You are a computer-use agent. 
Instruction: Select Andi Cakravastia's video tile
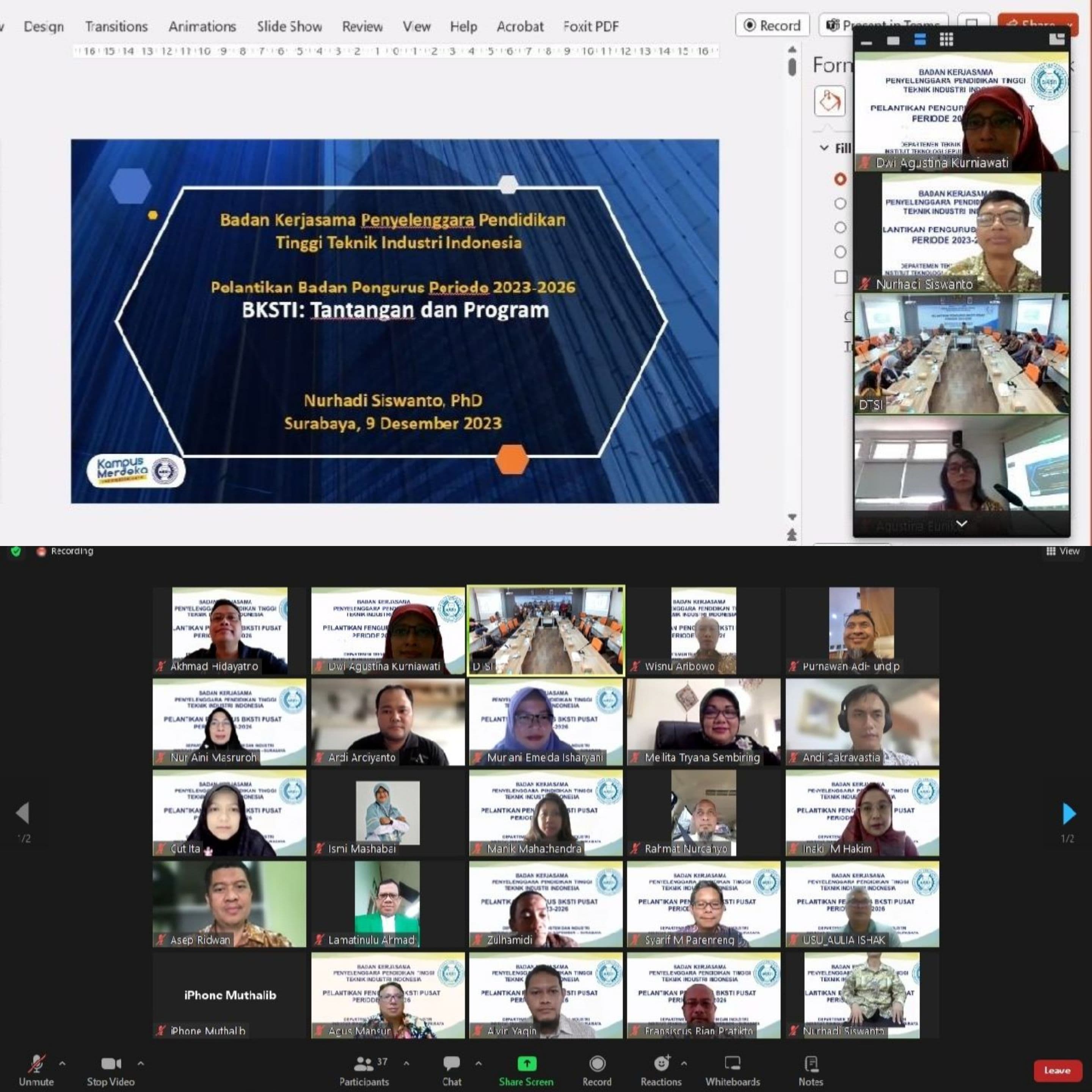point(862,722)
